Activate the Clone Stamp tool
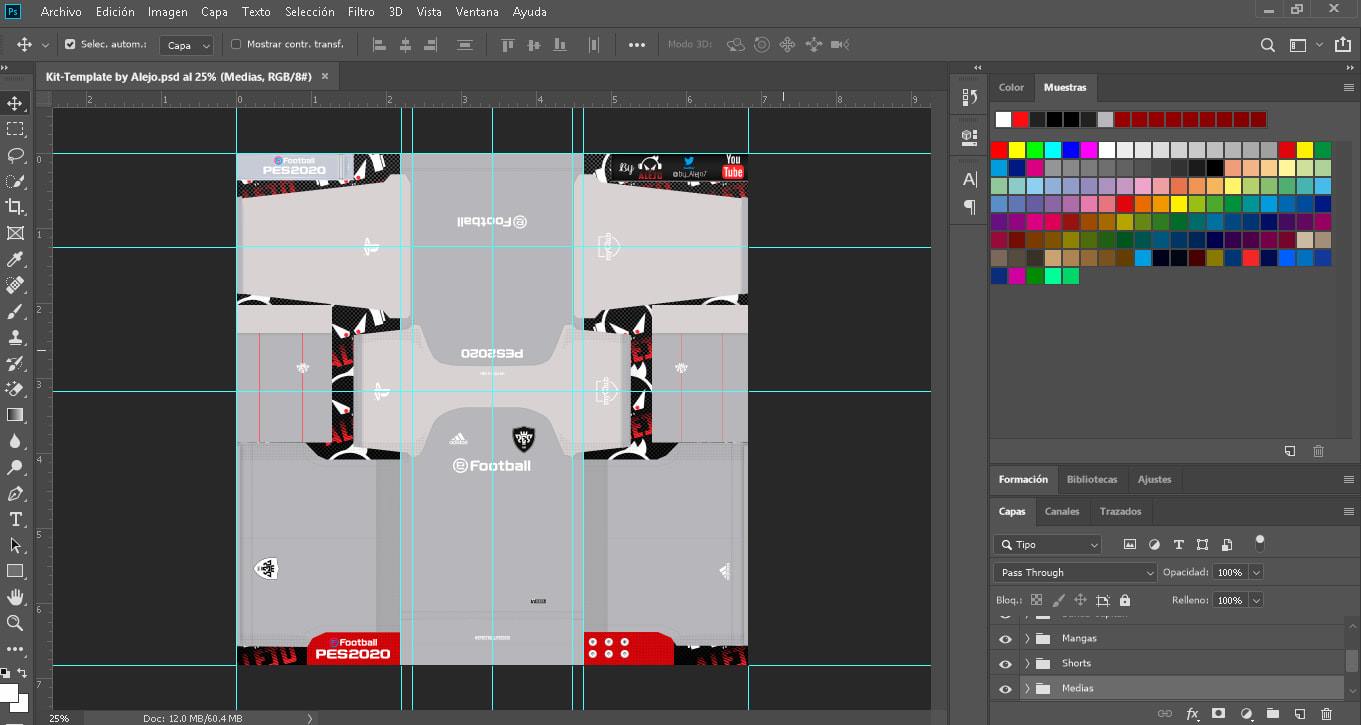This screenshot has width=1361, height=725. coord(15,337)
